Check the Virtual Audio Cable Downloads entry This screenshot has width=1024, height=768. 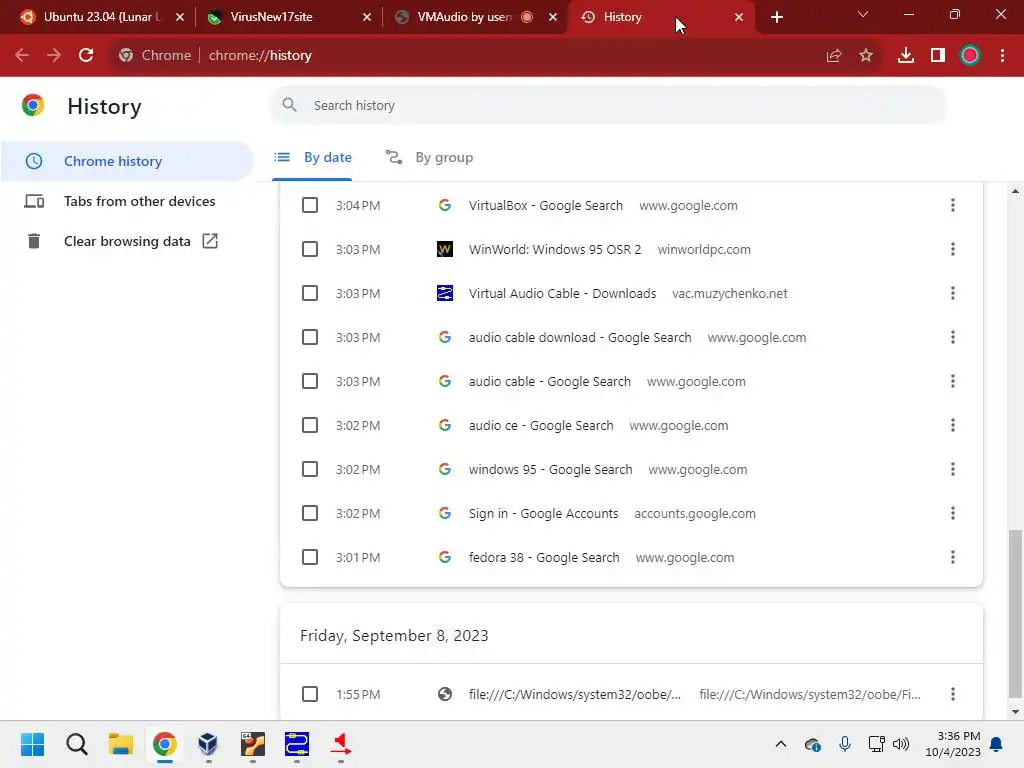point(310,293)
